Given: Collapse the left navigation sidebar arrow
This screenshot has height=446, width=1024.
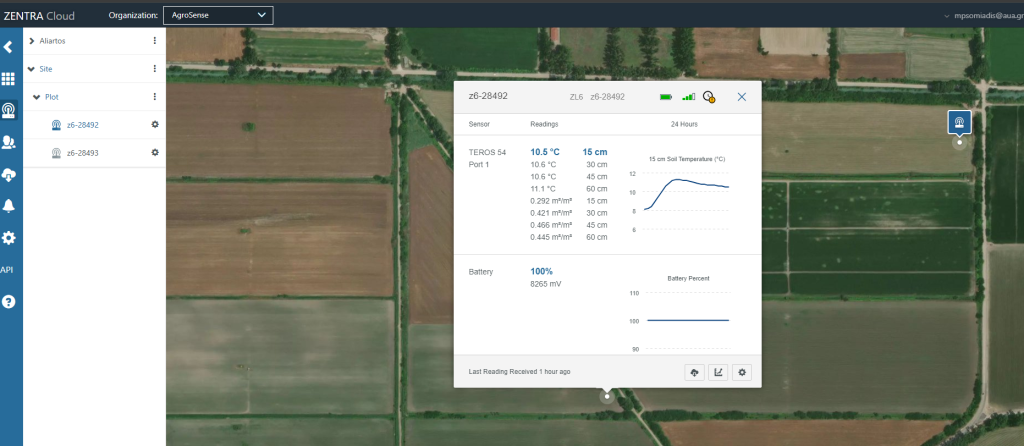Looking at the screenshot, I should (x=9, y=46).
